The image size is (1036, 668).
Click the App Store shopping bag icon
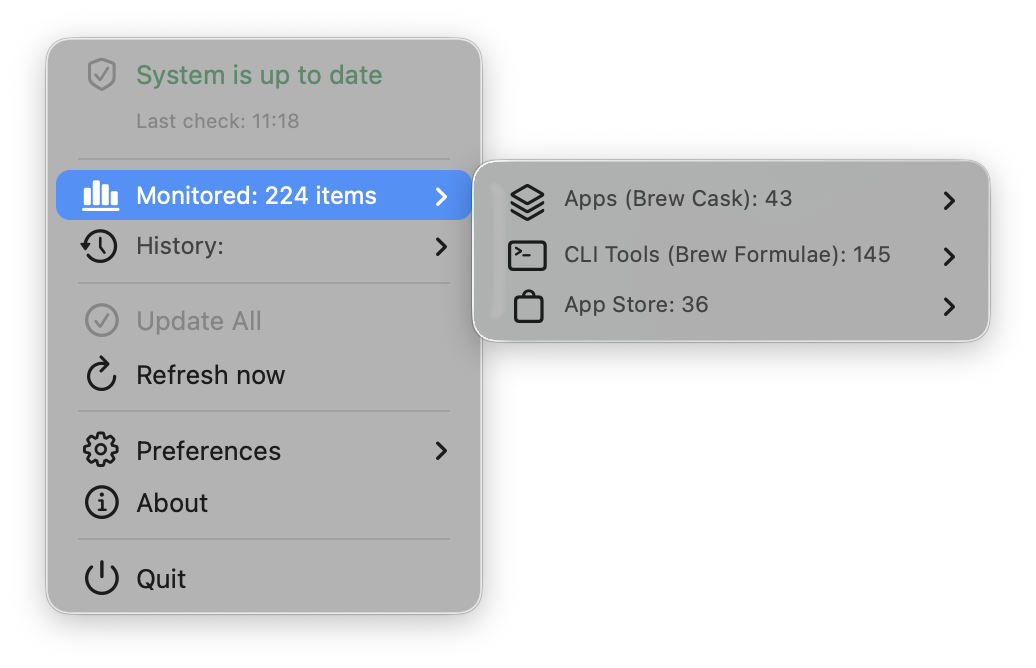[528, 306]
